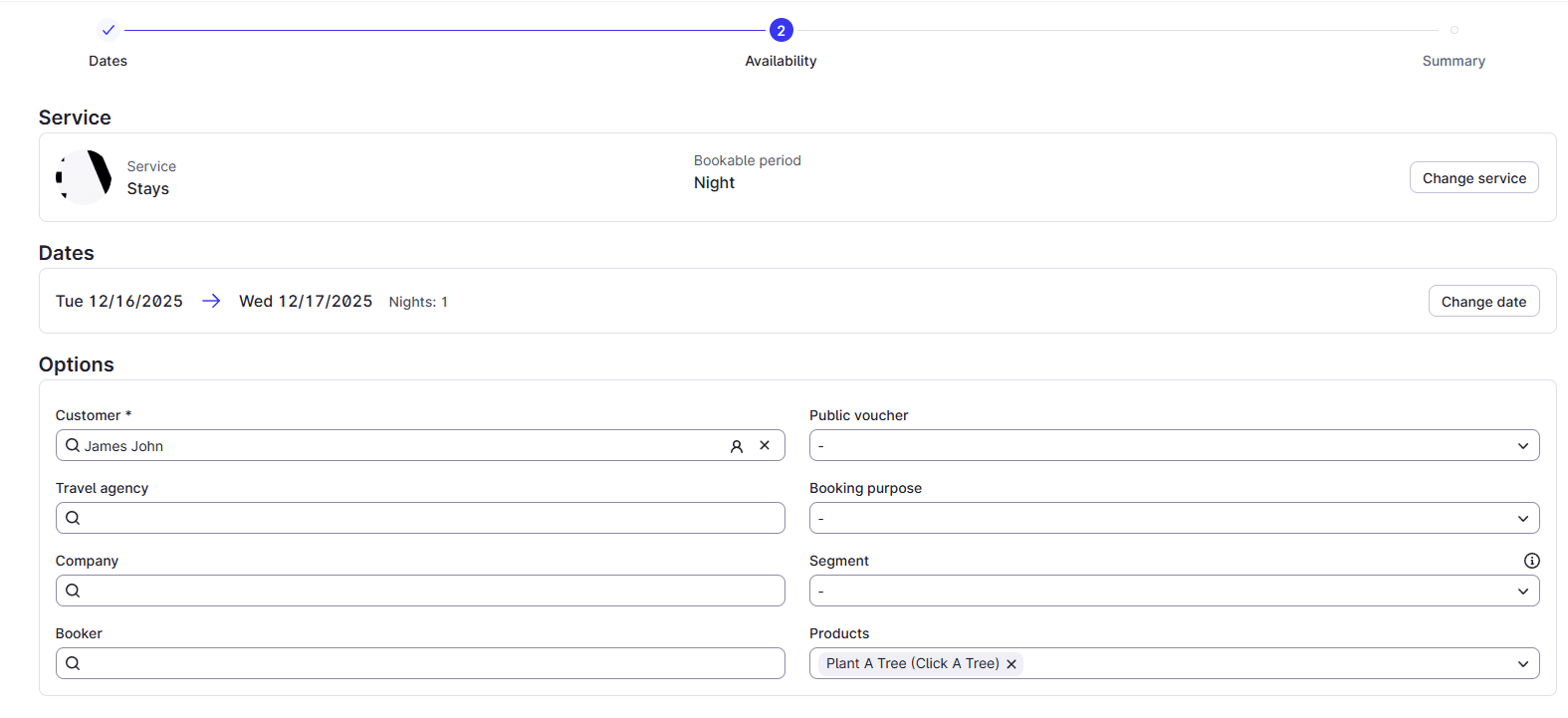Click the search icon in Company field
The image size is (1568, 718).
[73, 591]
